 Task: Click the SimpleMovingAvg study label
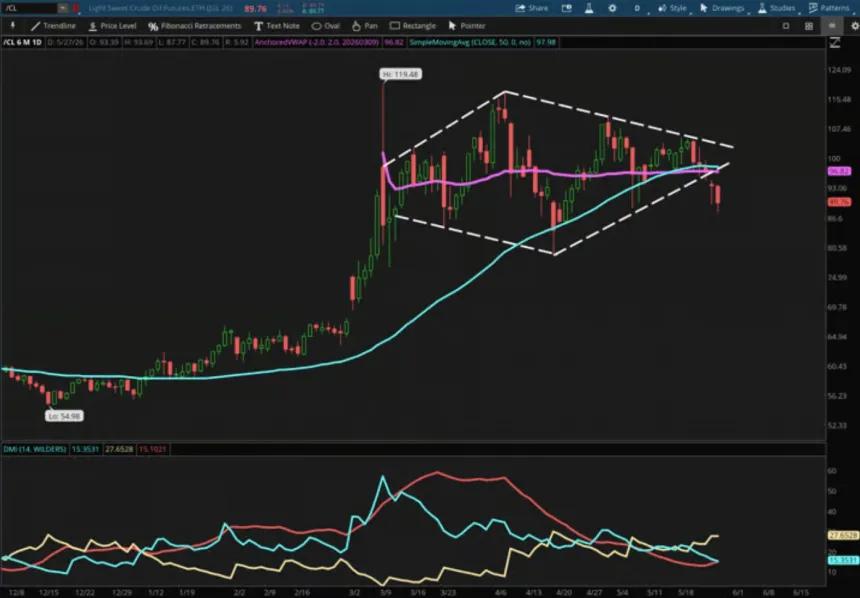coord(470,42)
